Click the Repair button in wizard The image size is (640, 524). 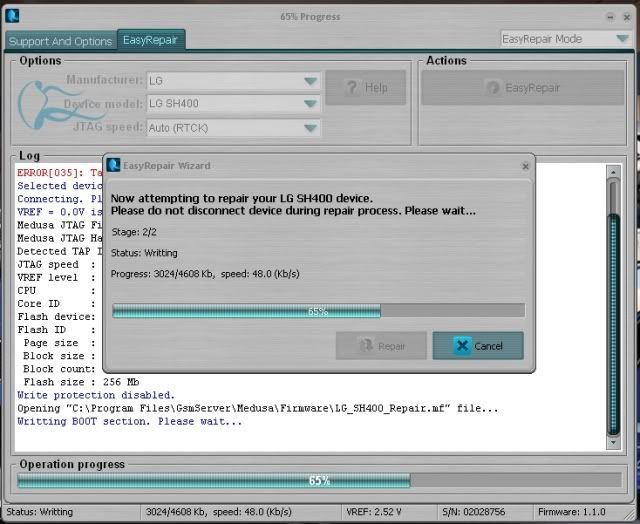click(x=381, y=346)
